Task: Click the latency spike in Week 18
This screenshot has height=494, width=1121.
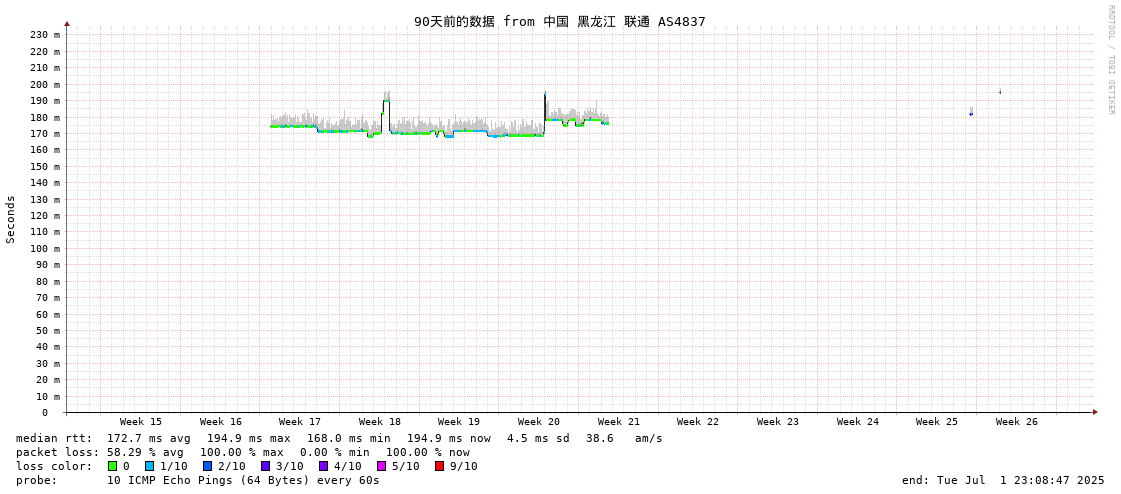Action: pyautogui.click(x=386, y=100)
